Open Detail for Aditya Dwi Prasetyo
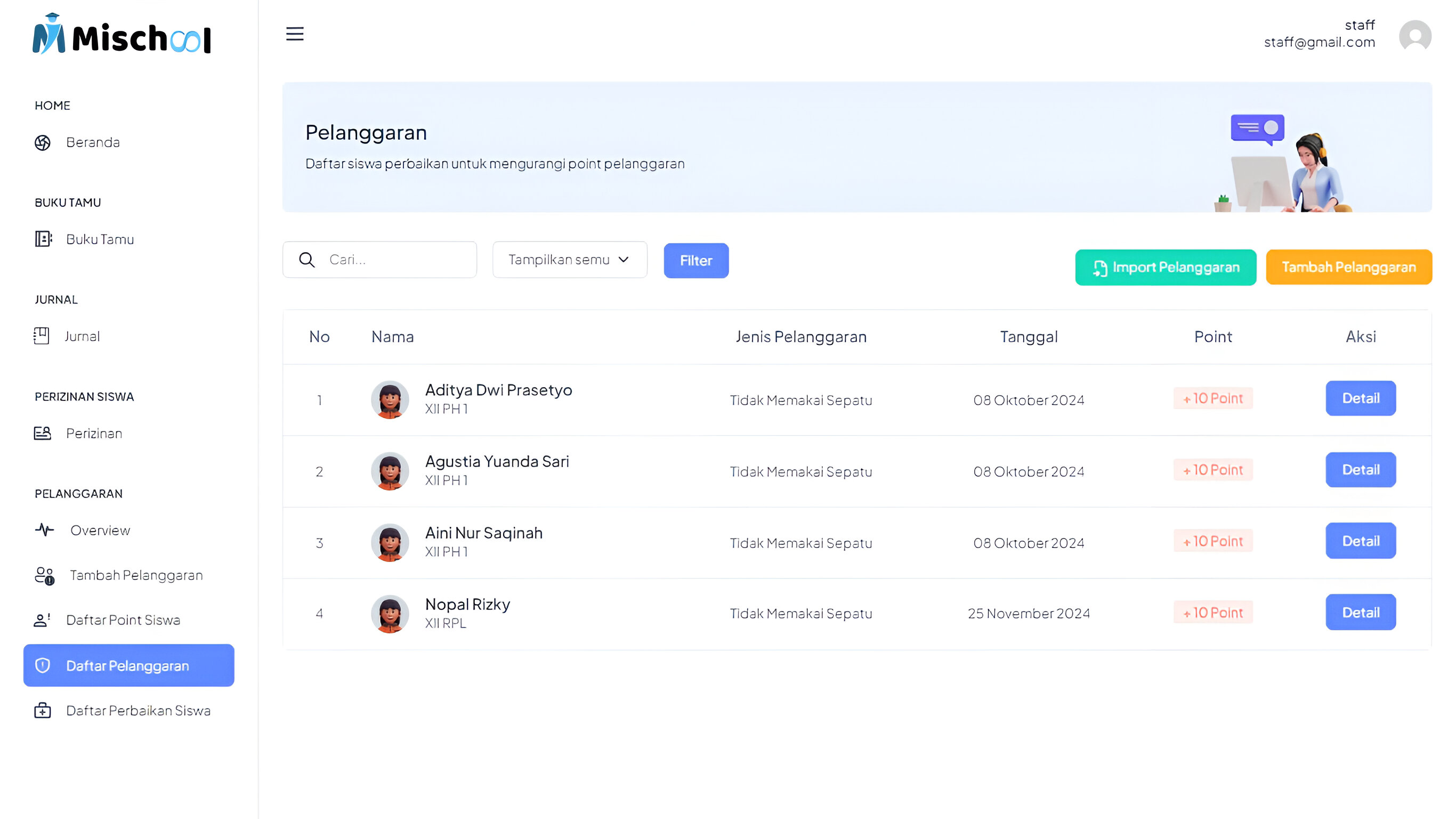Viewport: 1456px width, 819px height. 1360,398
